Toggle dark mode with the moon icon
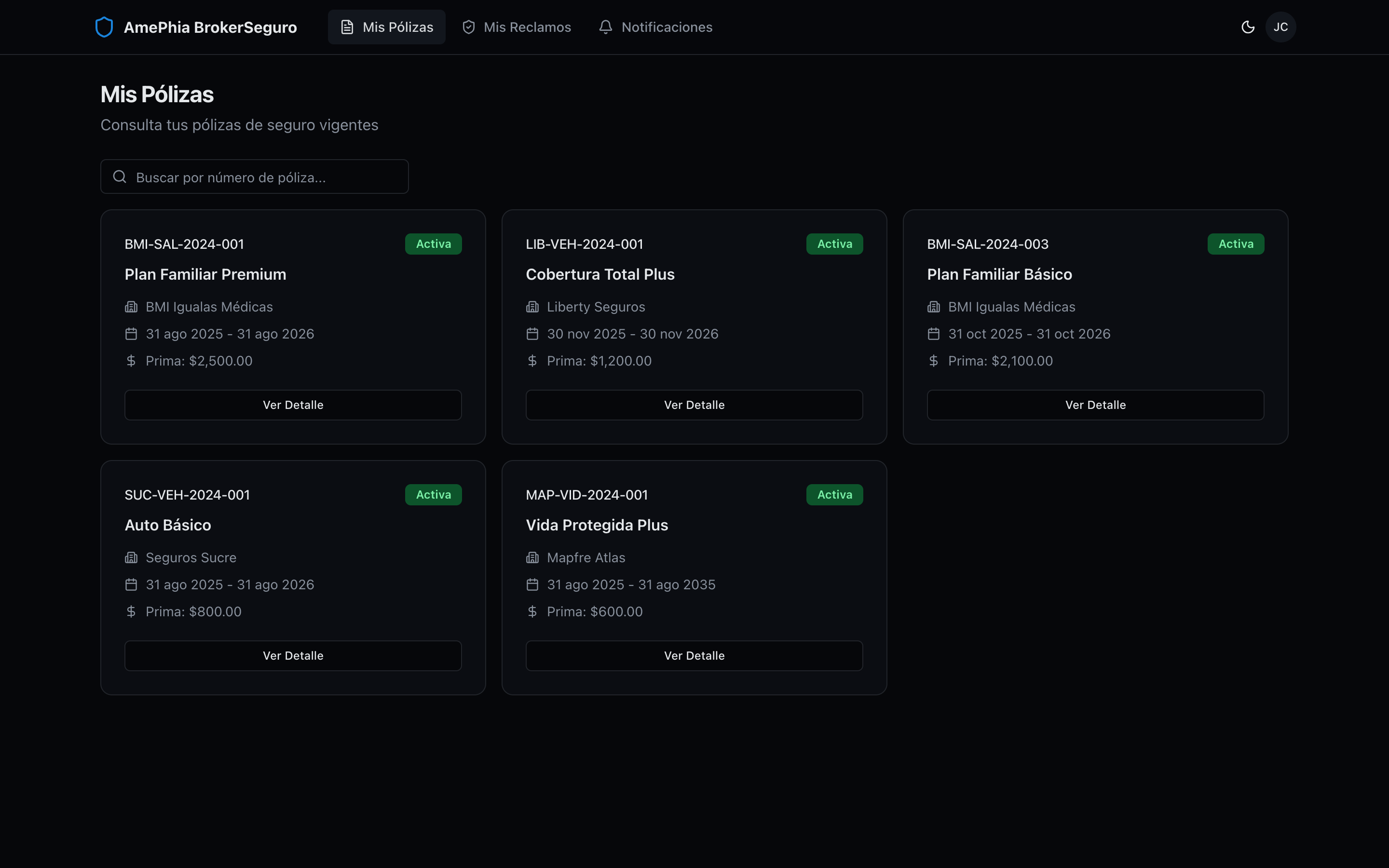1389x868 pixels. pos(1247,27)
